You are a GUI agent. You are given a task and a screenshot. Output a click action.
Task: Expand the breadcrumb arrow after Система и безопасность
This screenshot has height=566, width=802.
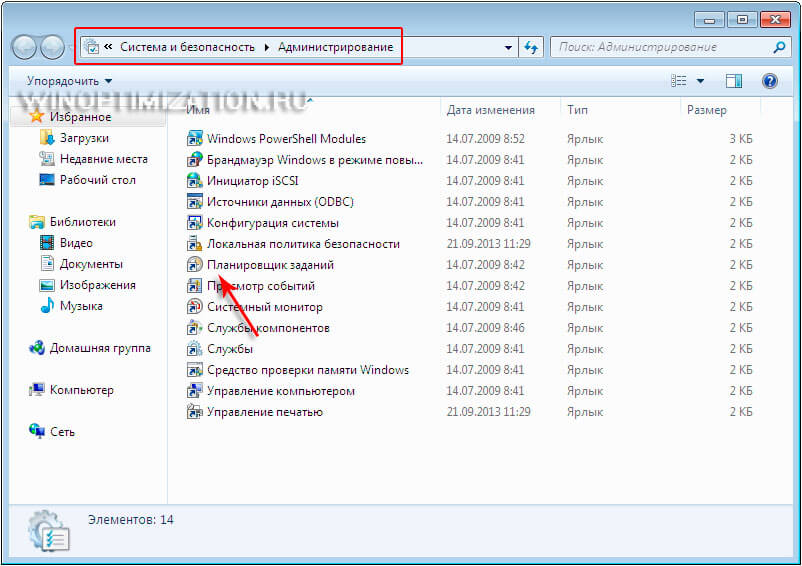pos(266,48)
